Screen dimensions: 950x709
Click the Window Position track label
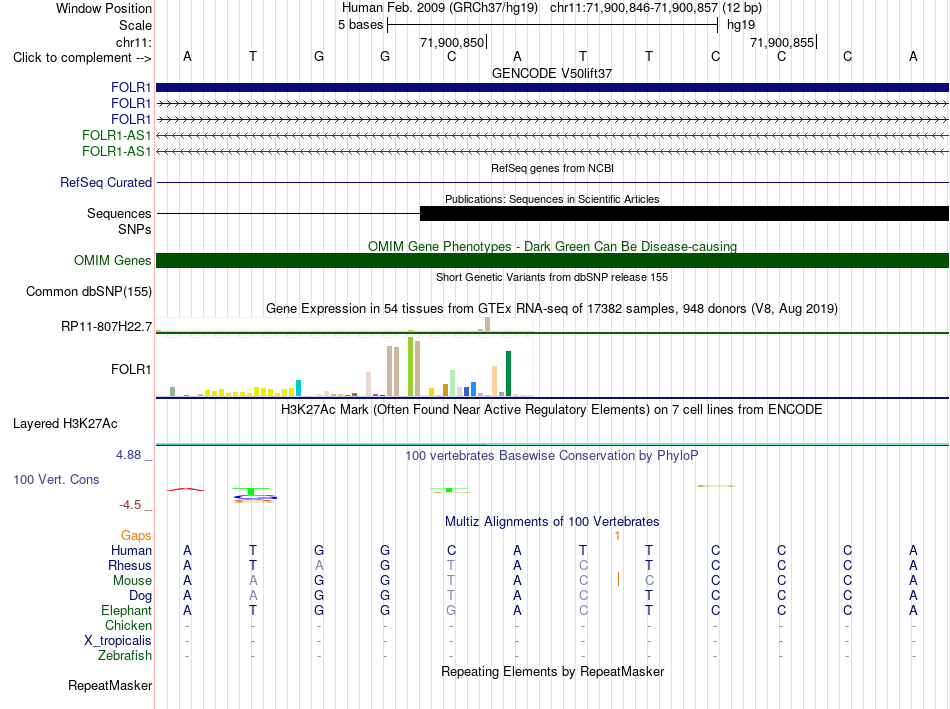[x=104, y=8]
